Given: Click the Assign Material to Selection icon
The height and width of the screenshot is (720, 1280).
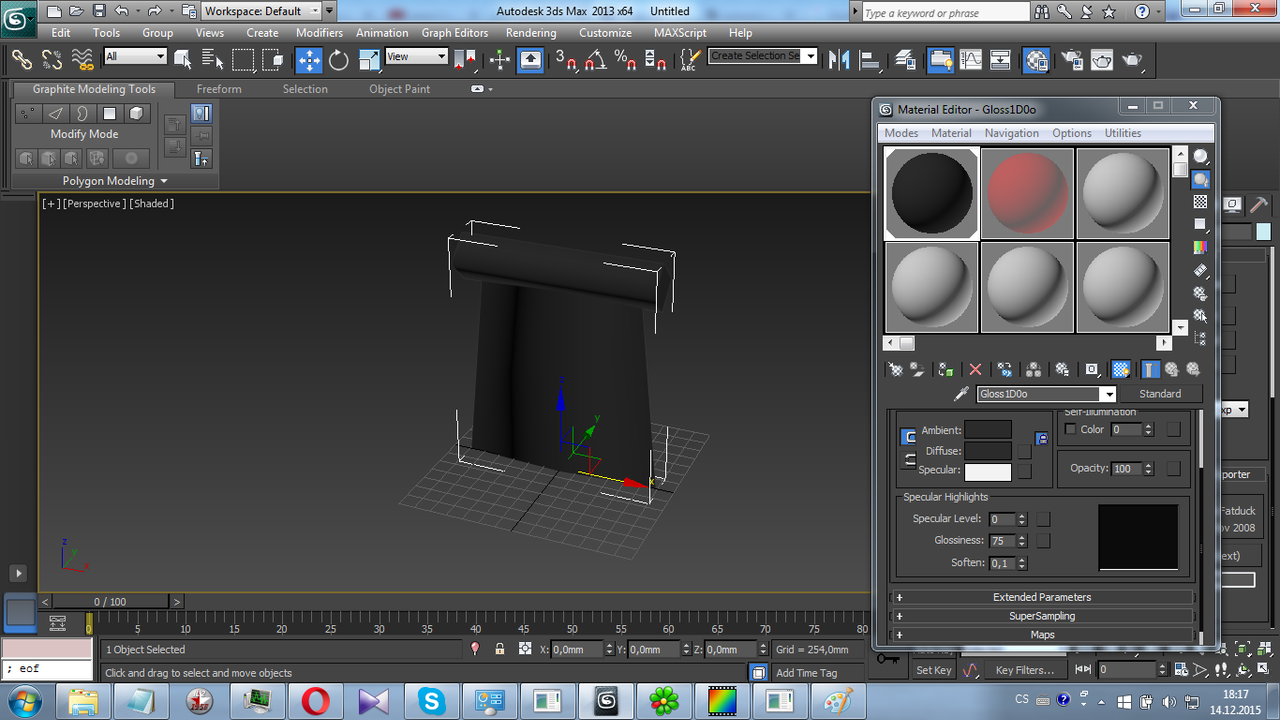Looking at the screenshot, I should click(x=945, y=370).
